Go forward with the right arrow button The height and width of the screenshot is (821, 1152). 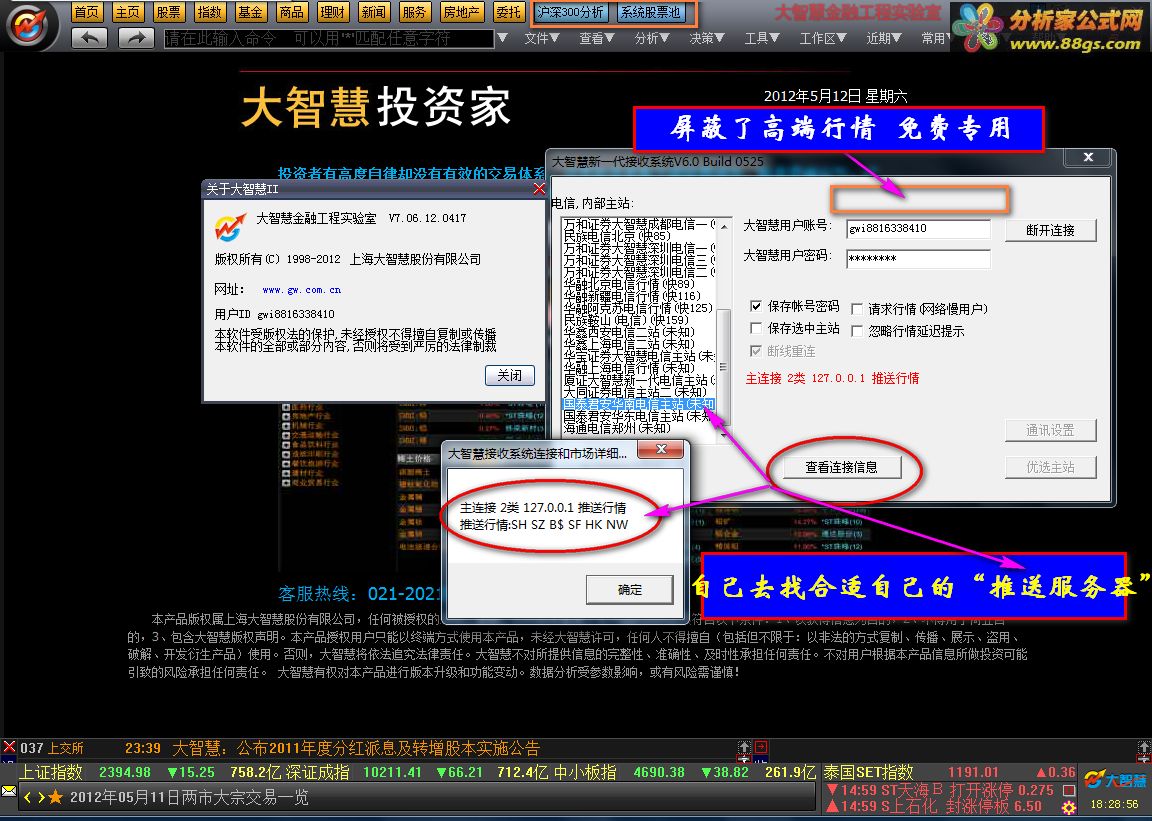pos(136,37)
